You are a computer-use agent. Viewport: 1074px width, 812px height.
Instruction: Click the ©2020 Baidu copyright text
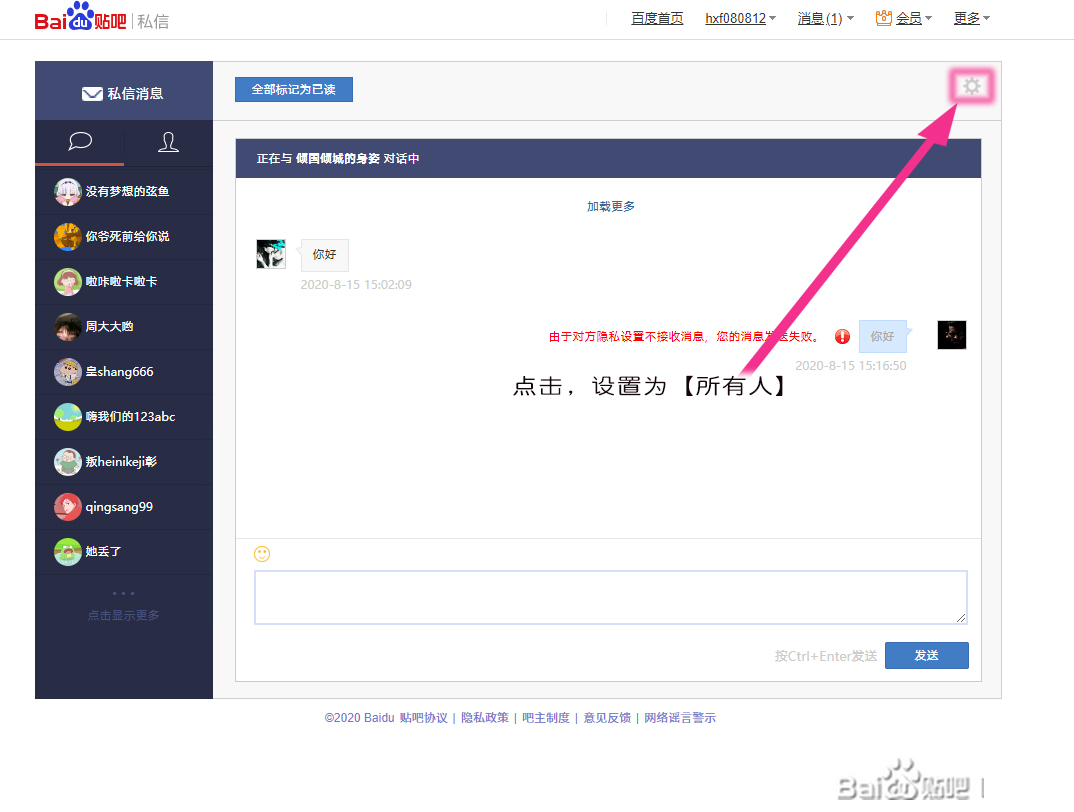(x=360, y=718)
